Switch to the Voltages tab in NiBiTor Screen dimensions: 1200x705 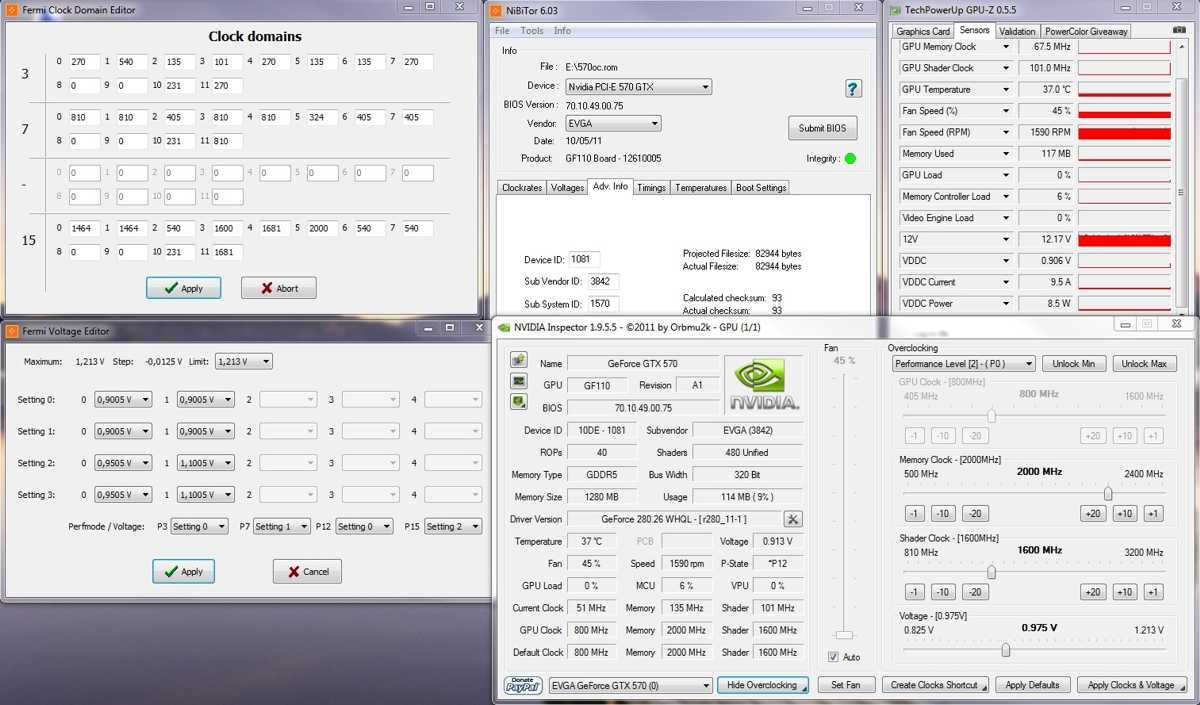567,187
